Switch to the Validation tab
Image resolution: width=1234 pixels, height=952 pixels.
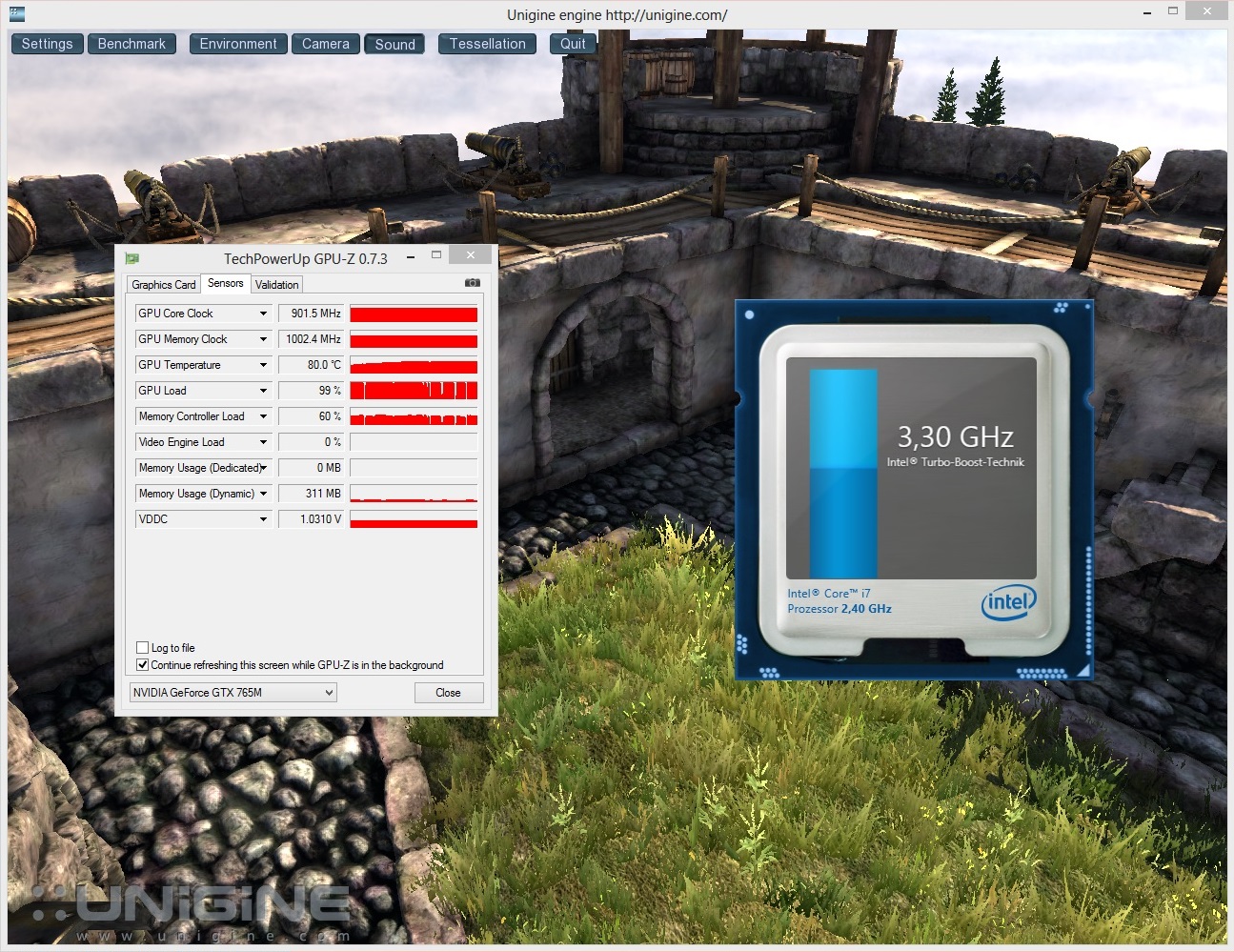277,285
